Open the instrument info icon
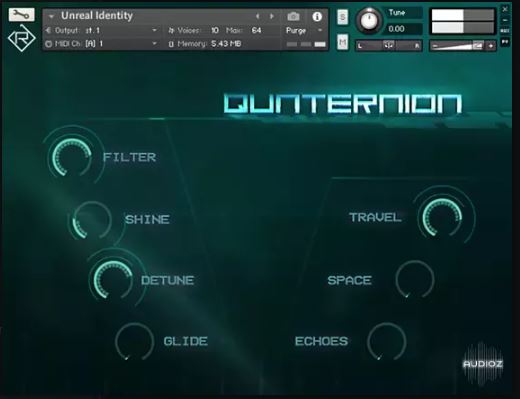This screenshot has height=399, width=520. coord(317,16)
